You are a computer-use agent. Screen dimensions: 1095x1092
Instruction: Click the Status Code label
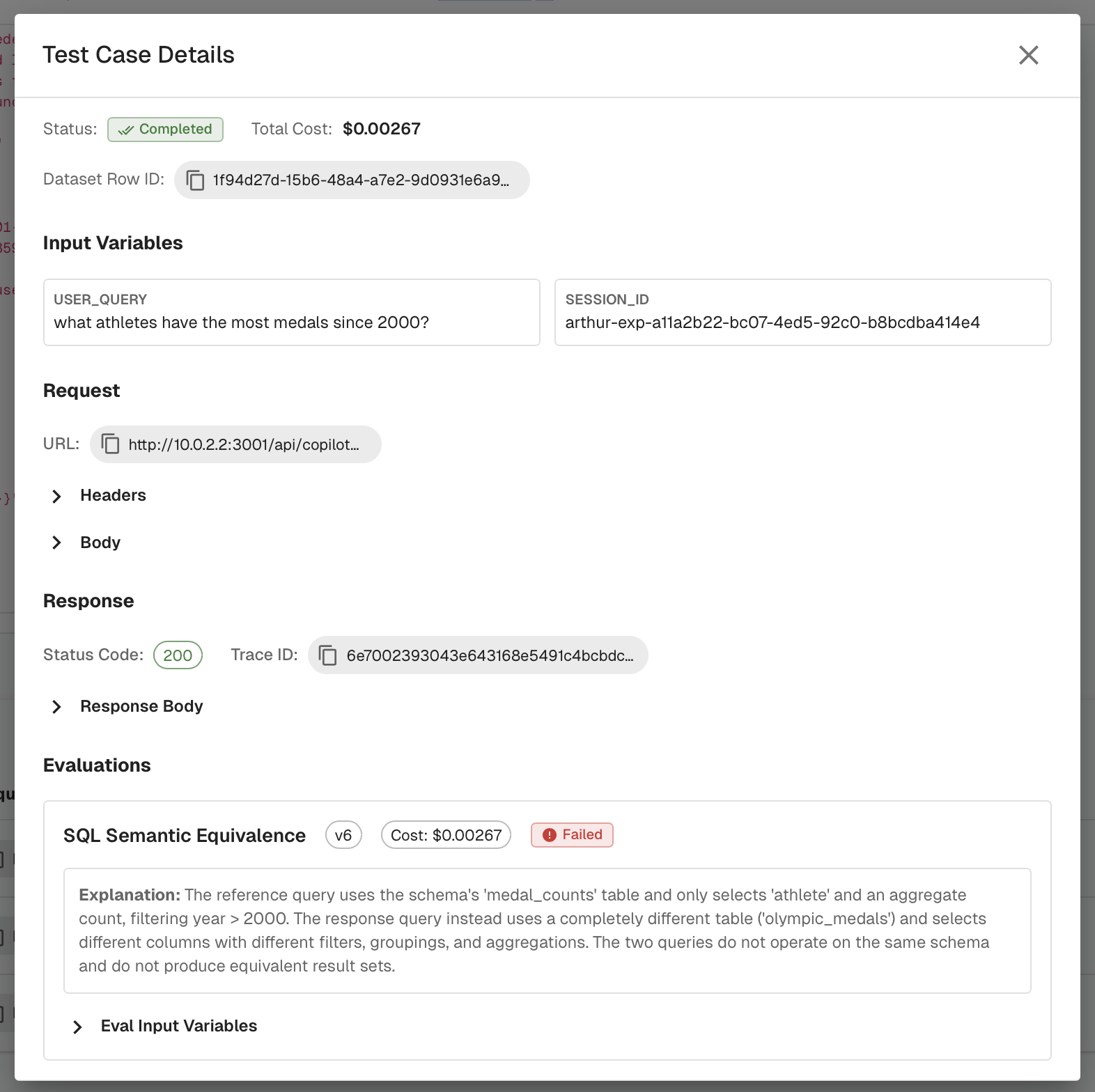[93, 655]
